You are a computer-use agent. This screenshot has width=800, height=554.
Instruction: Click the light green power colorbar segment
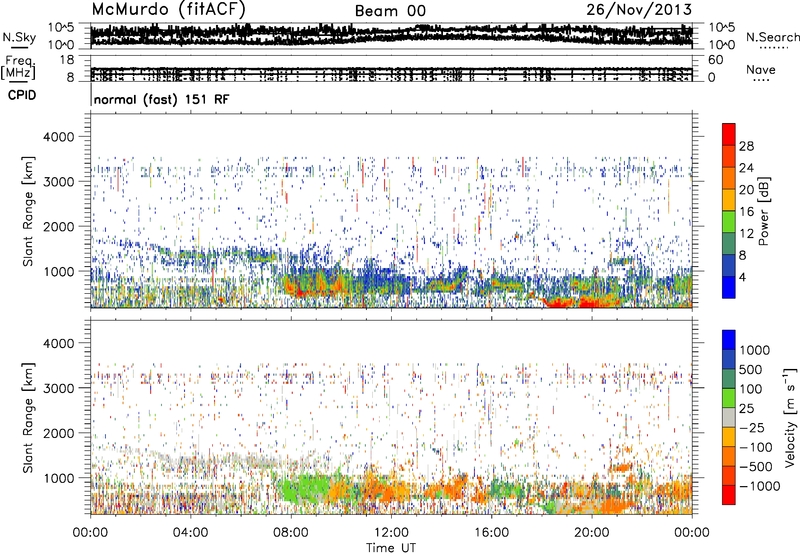pos(729,222)
